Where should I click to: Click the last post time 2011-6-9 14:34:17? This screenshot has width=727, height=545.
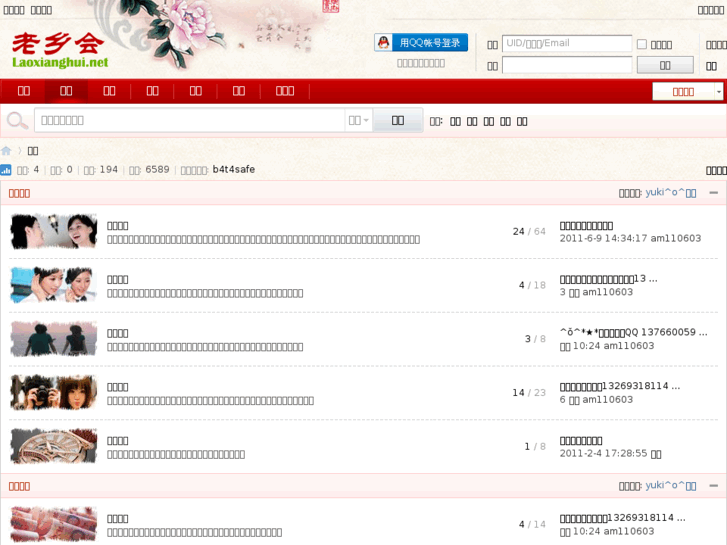[604, 238]
